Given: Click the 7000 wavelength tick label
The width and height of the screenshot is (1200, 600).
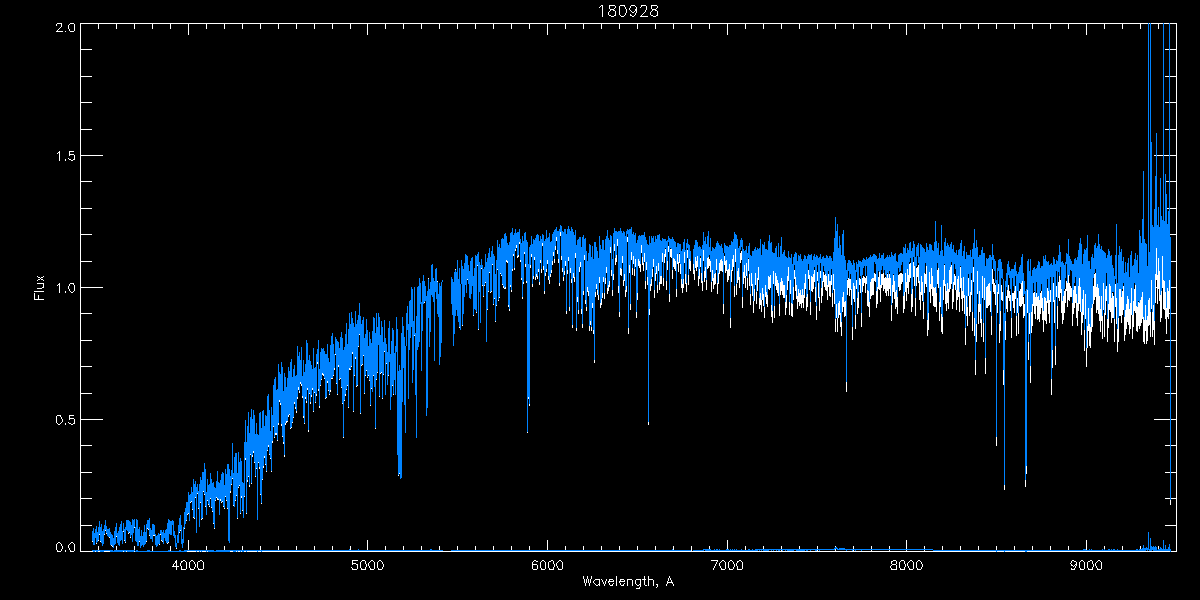Looking at the screenshot, I should [x=727, y=565].
